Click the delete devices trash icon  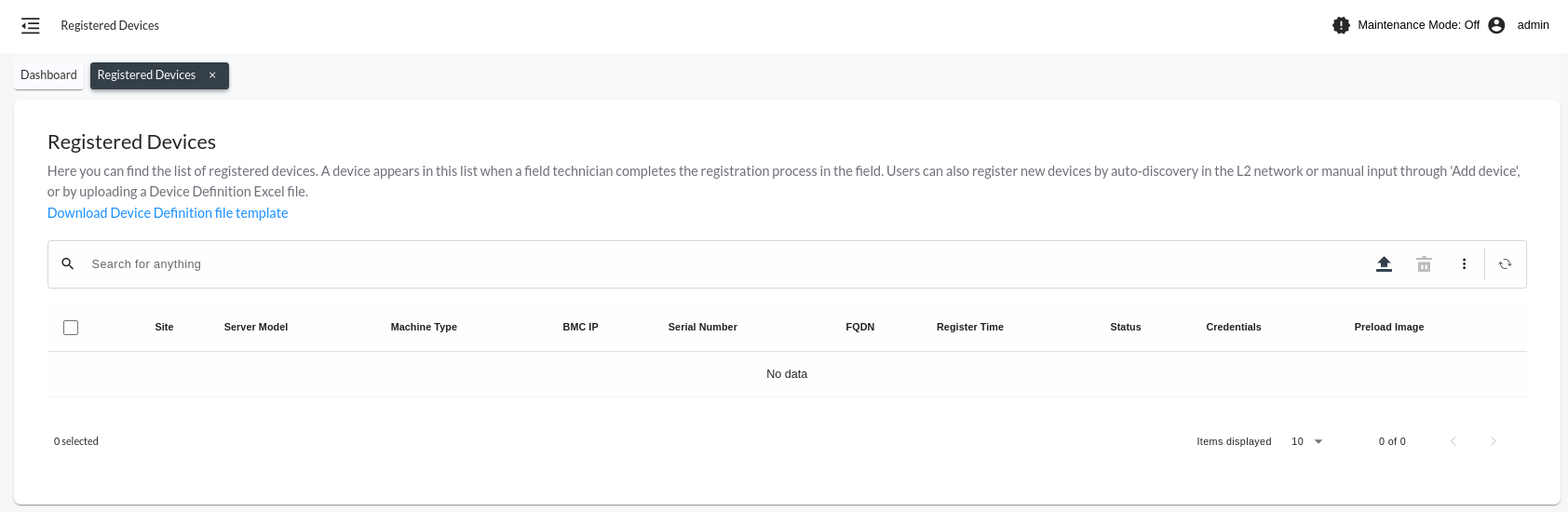tap(1424, 264)
